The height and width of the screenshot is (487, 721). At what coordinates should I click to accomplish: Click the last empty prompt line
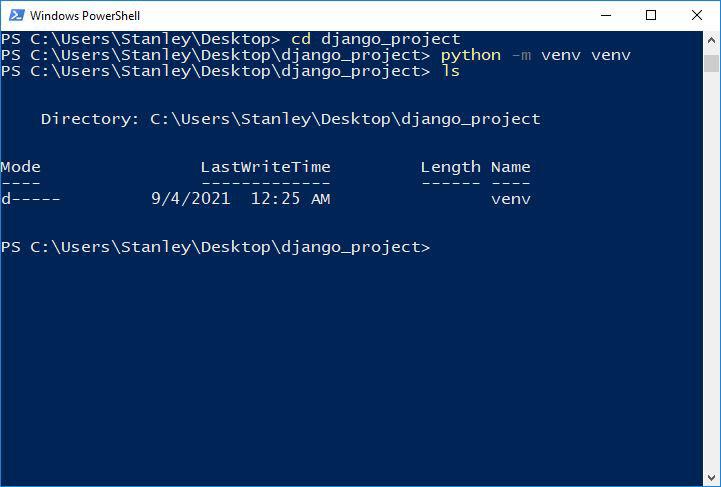coord(215,247)
